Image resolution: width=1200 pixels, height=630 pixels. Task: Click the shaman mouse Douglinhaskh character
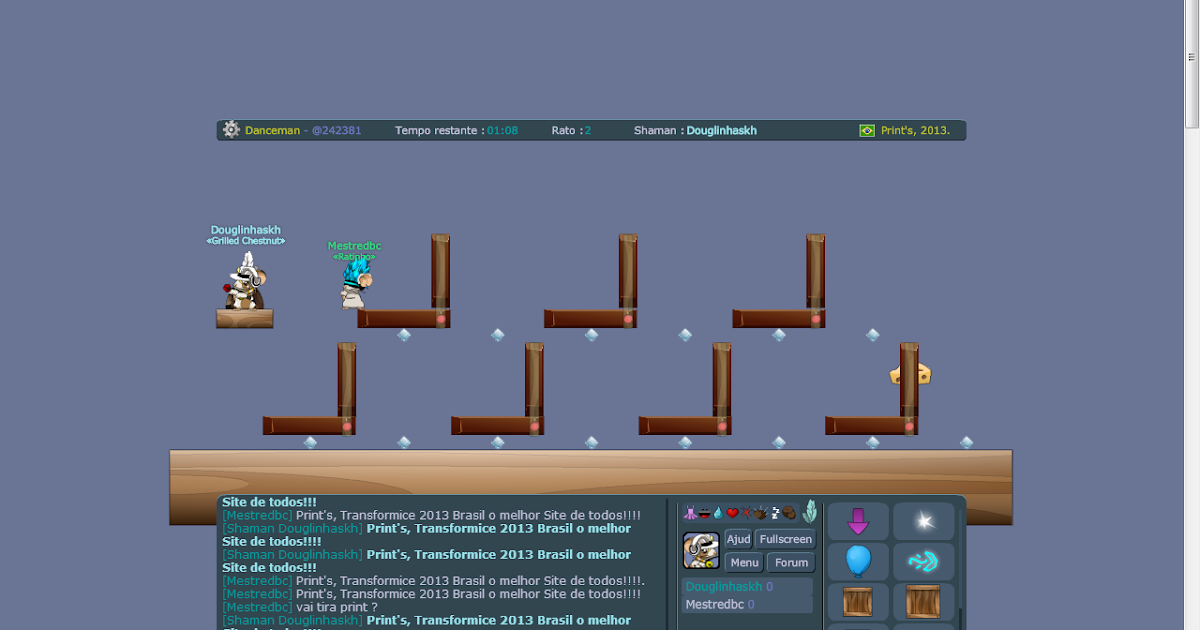244,281
